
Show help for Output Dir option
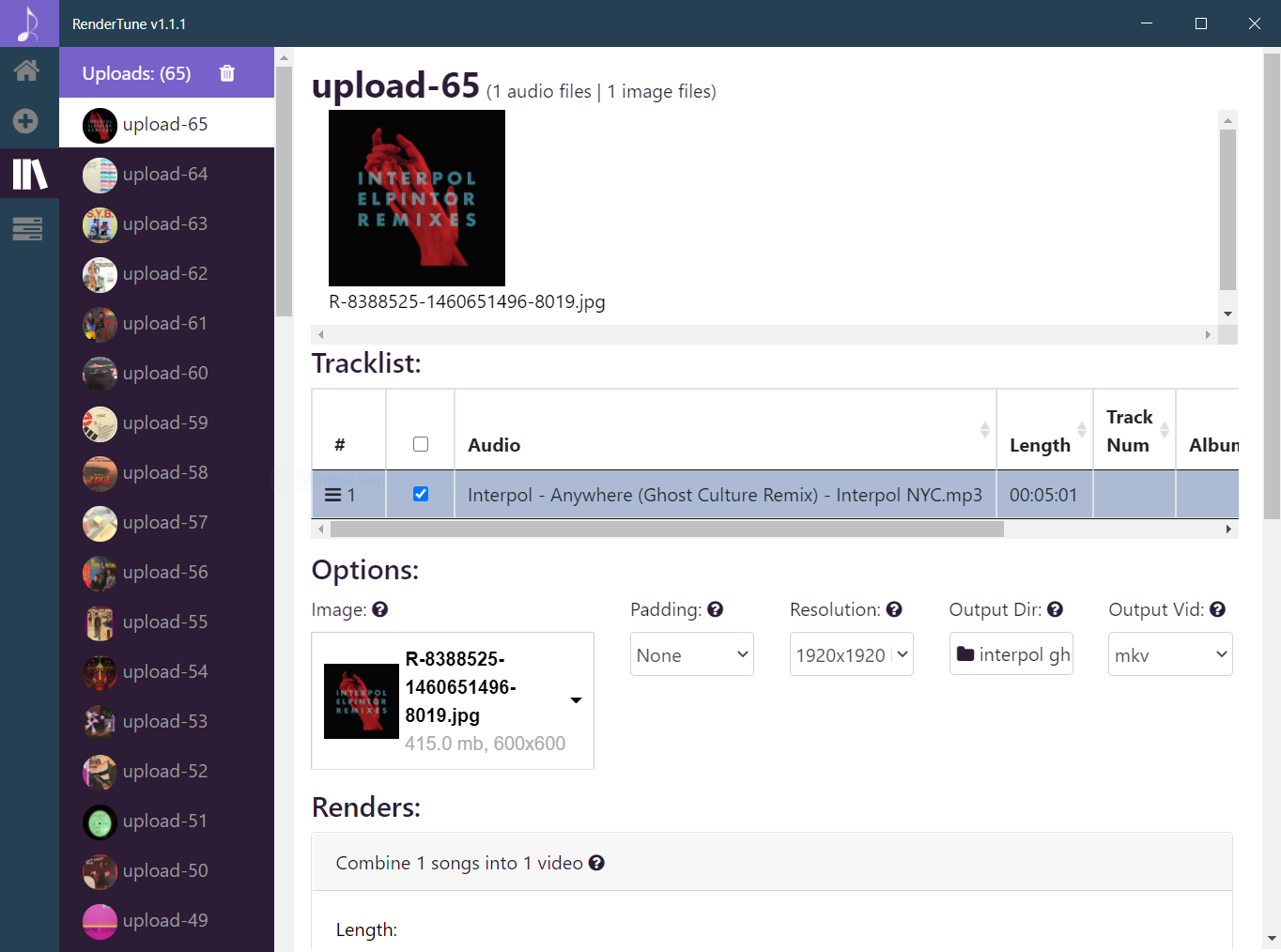pos(1056,609)
